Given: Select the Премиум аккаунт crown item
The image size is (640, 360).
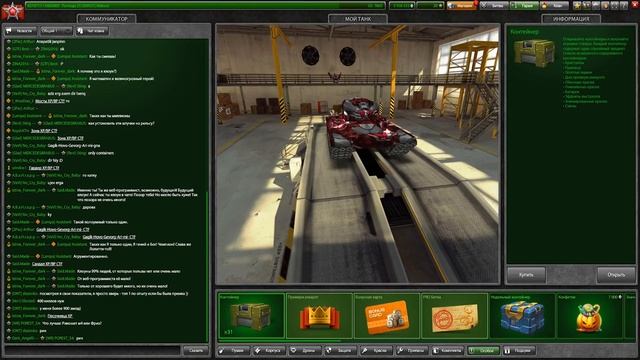Looking at the screenshot, I should point(319,316).
